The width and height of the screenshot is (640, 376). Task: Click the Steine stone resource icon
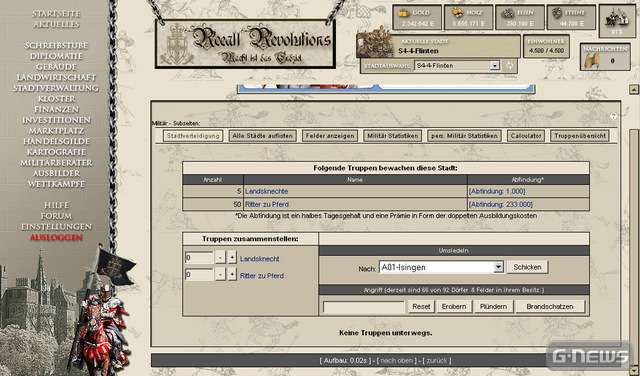point(557,13)
